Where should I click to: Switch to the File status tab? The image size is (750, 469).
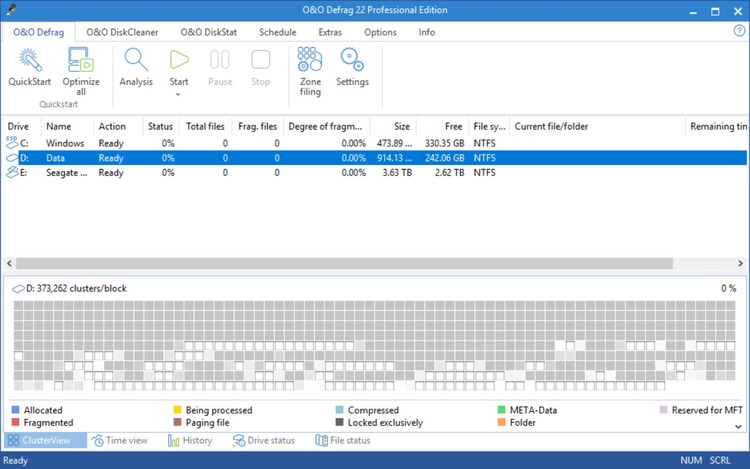(343, 440)
